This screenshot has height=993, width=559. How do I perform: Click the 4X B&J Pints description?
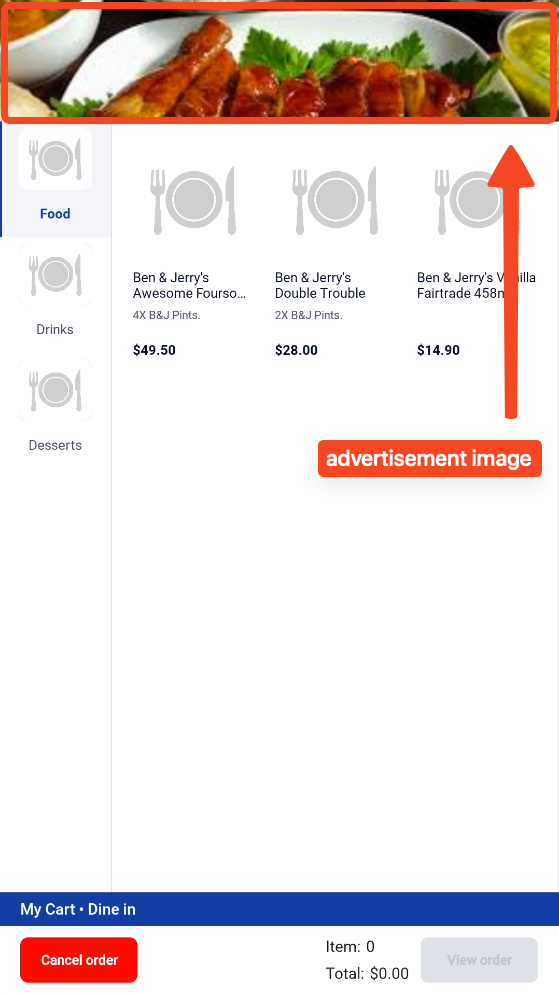pyautogui.click(x=166, y=315)
